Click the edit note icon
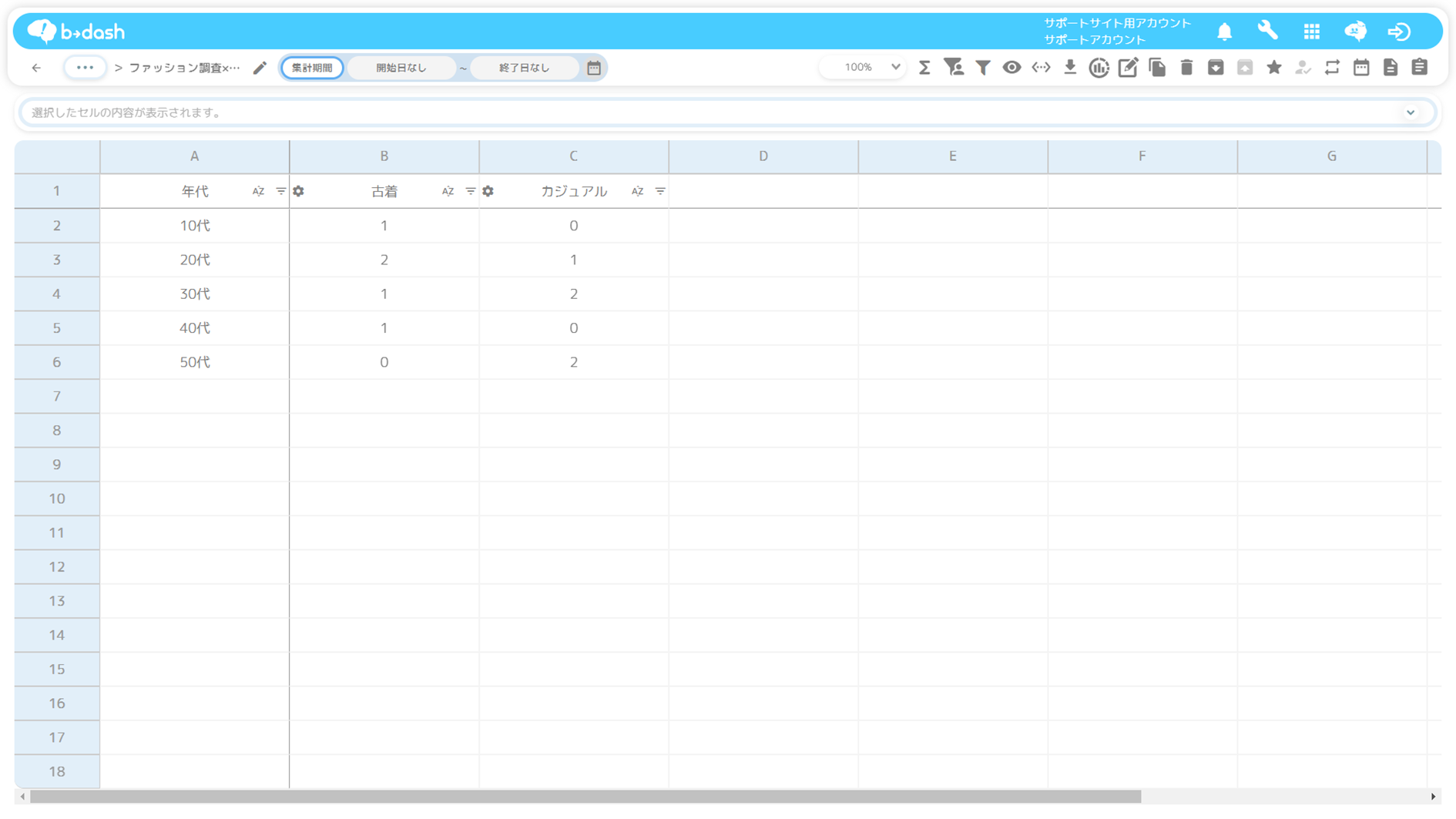This screenshot has width=1456, height=819. [1128, 68]
